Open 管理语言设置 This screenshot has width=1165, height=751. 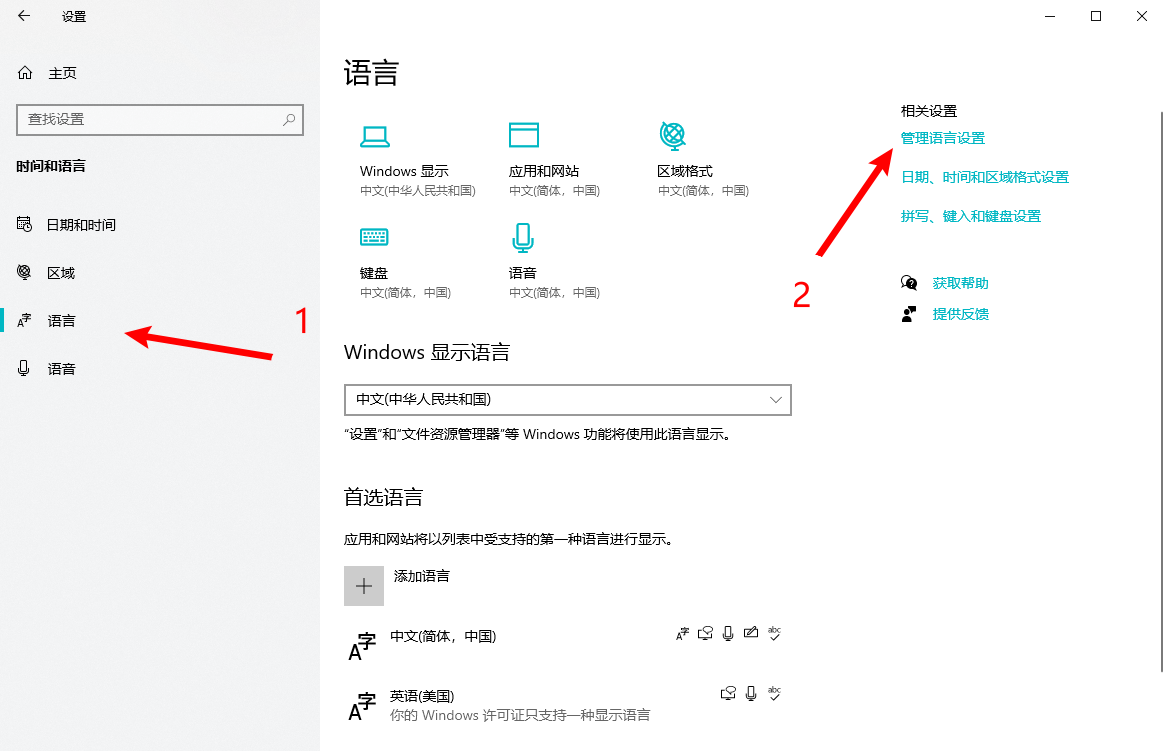(940, 138)
